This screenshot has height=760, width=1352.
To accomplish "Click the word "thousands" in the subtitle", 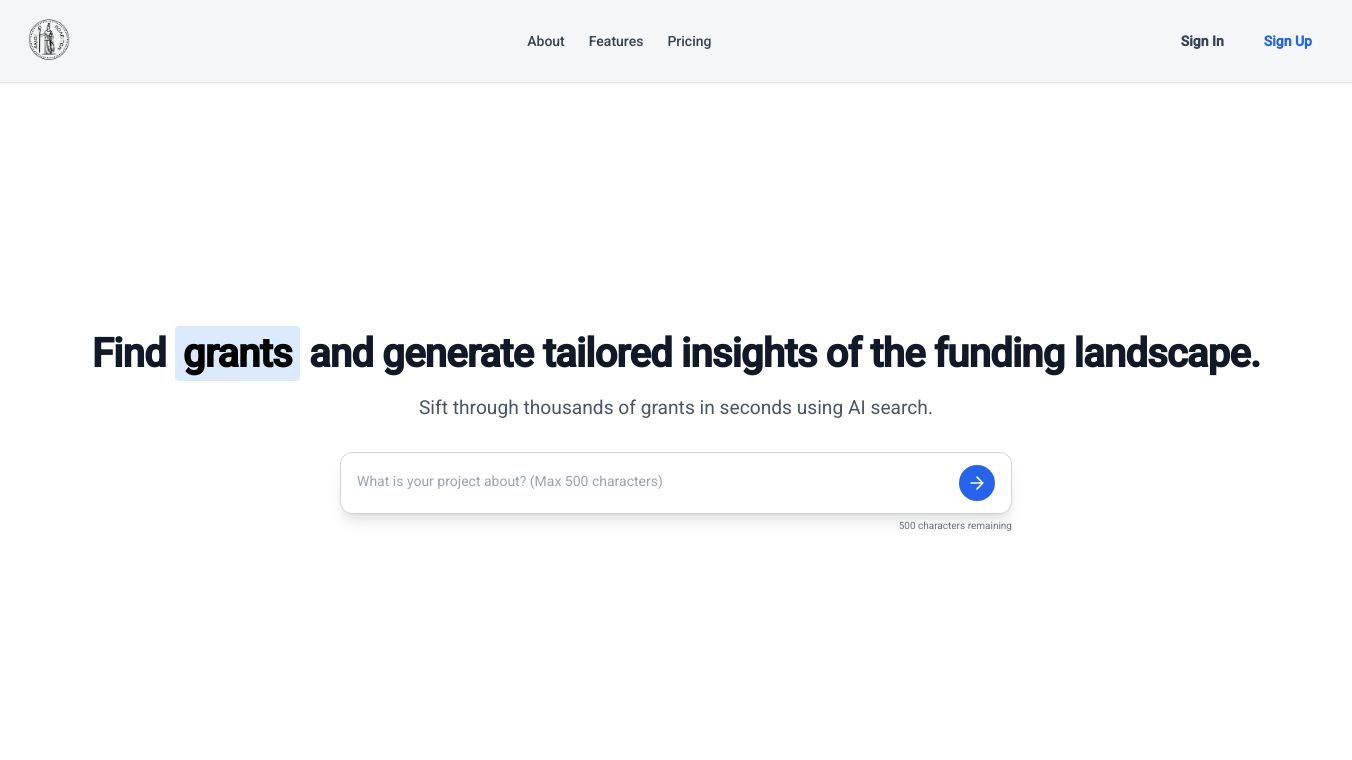I will [565, 408].
